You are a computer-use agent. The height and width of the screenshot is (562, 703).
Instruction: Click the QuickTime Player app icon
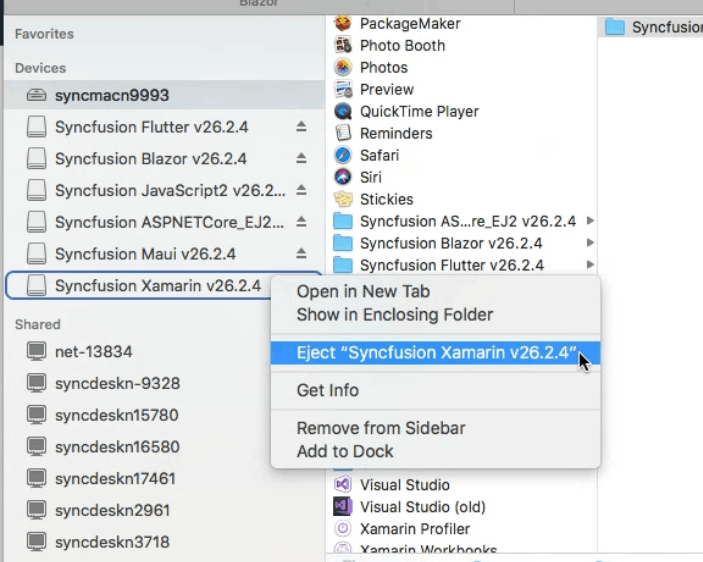[x=343, y=111]
